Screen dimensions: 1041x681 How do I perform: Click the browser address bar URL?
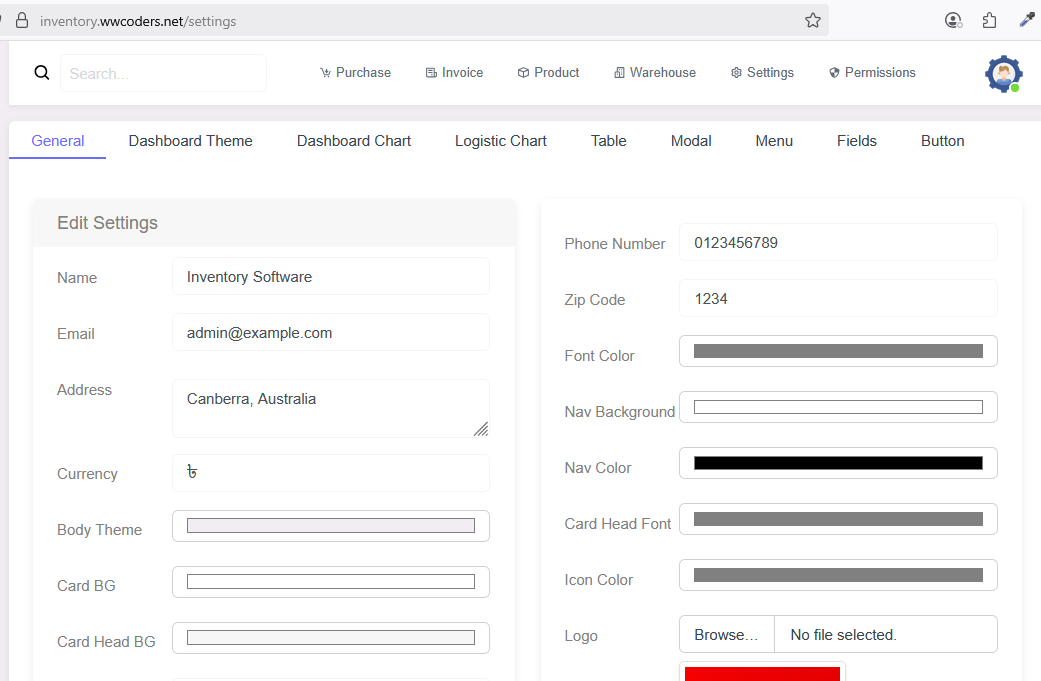[x=138, y=21]
